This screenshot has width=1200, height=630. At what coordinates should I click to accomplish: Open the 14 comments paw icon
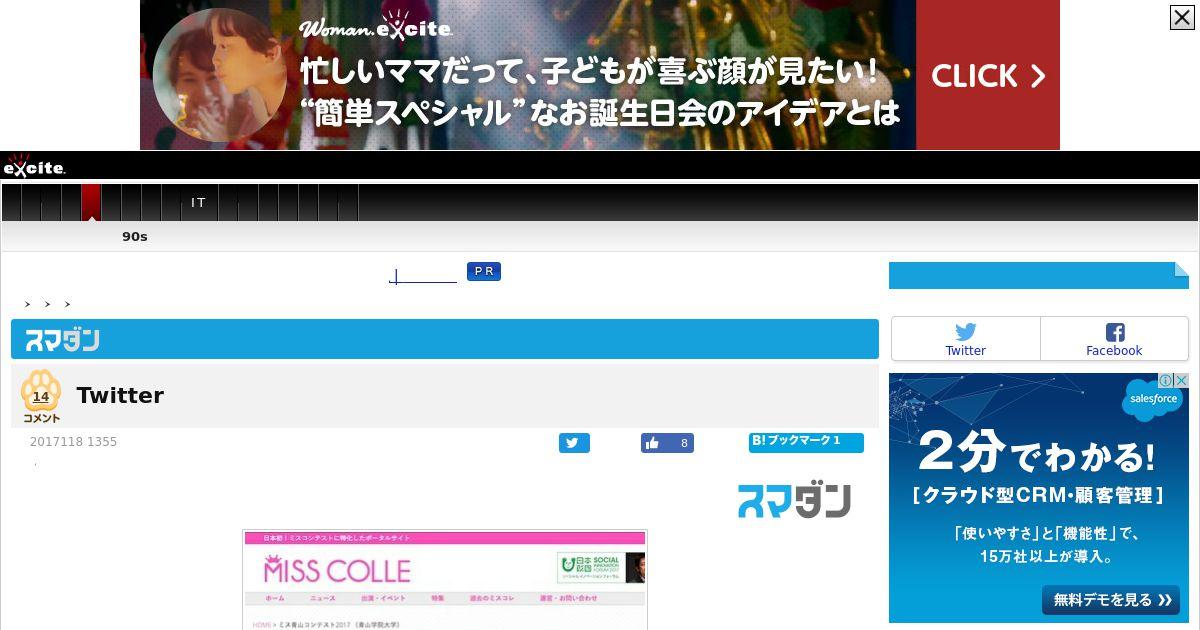(41, 396)
